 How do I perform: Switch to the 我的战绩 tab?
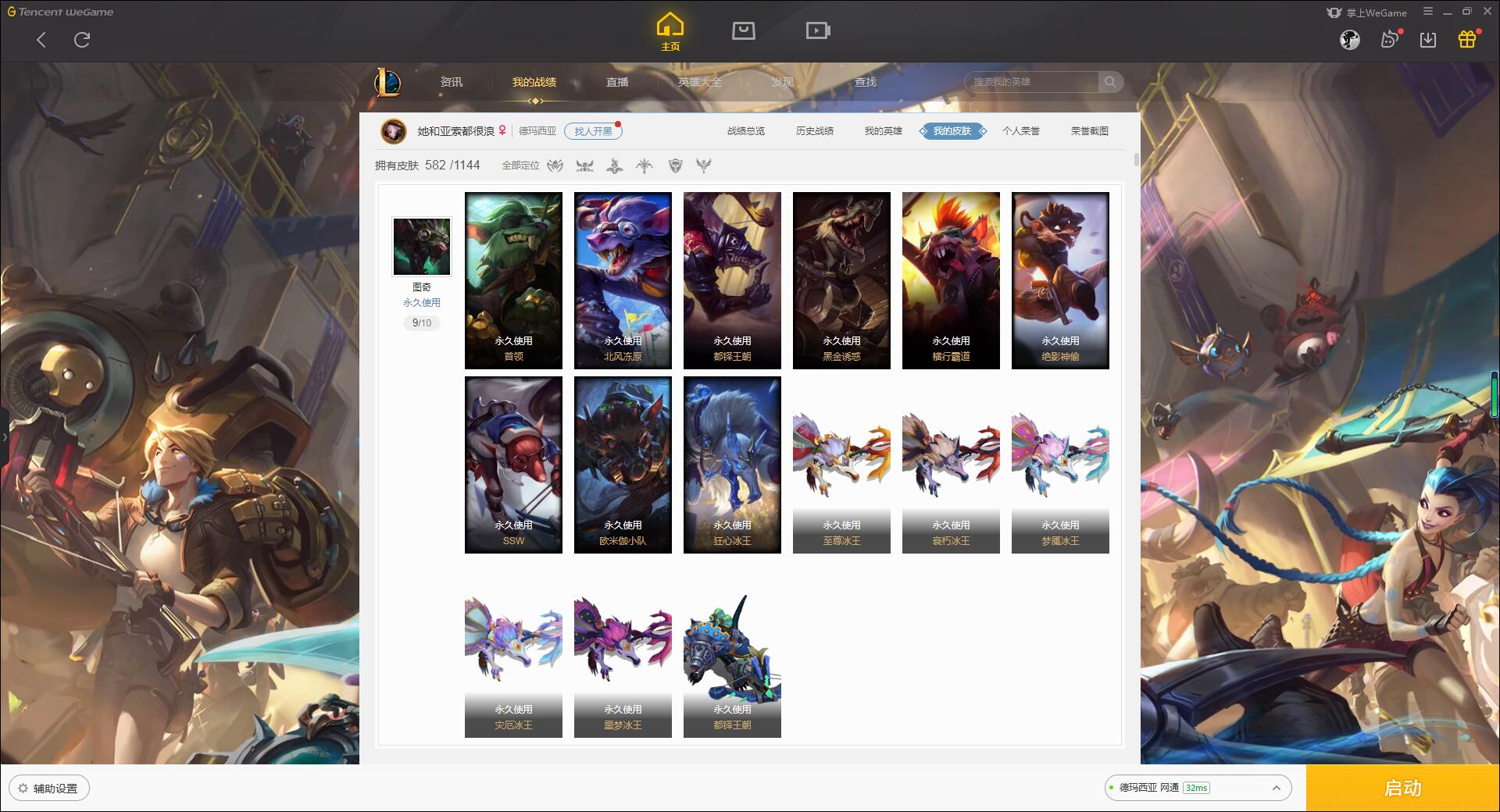(x=534, y=82)
